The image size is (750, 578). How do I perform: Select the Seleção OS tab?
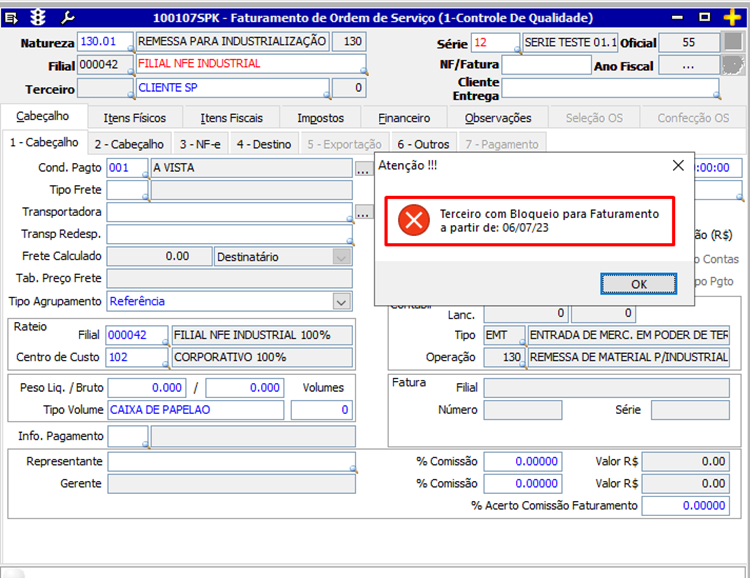[594, 118]
